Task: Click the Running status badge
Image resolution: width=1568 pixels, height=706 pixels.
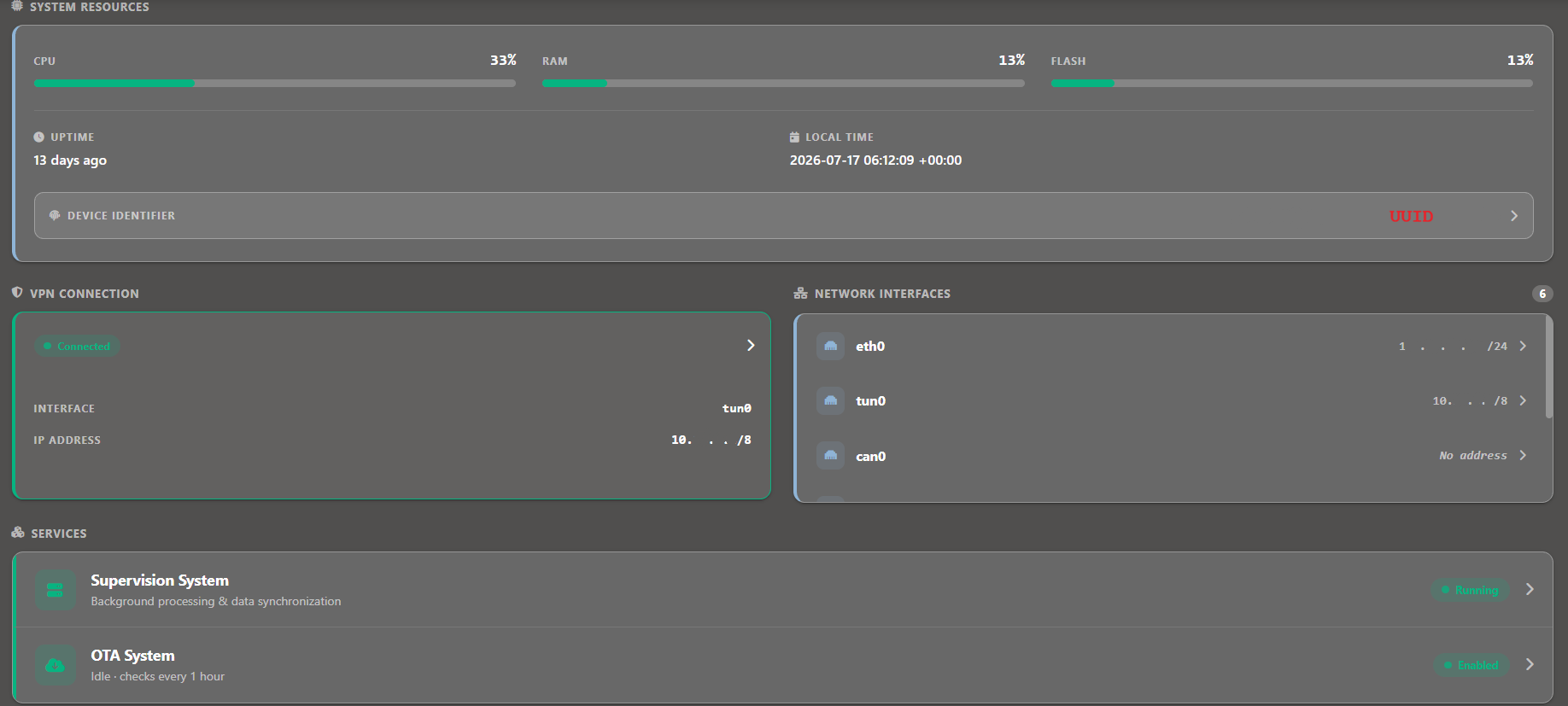Action: tap(1470, 590)
